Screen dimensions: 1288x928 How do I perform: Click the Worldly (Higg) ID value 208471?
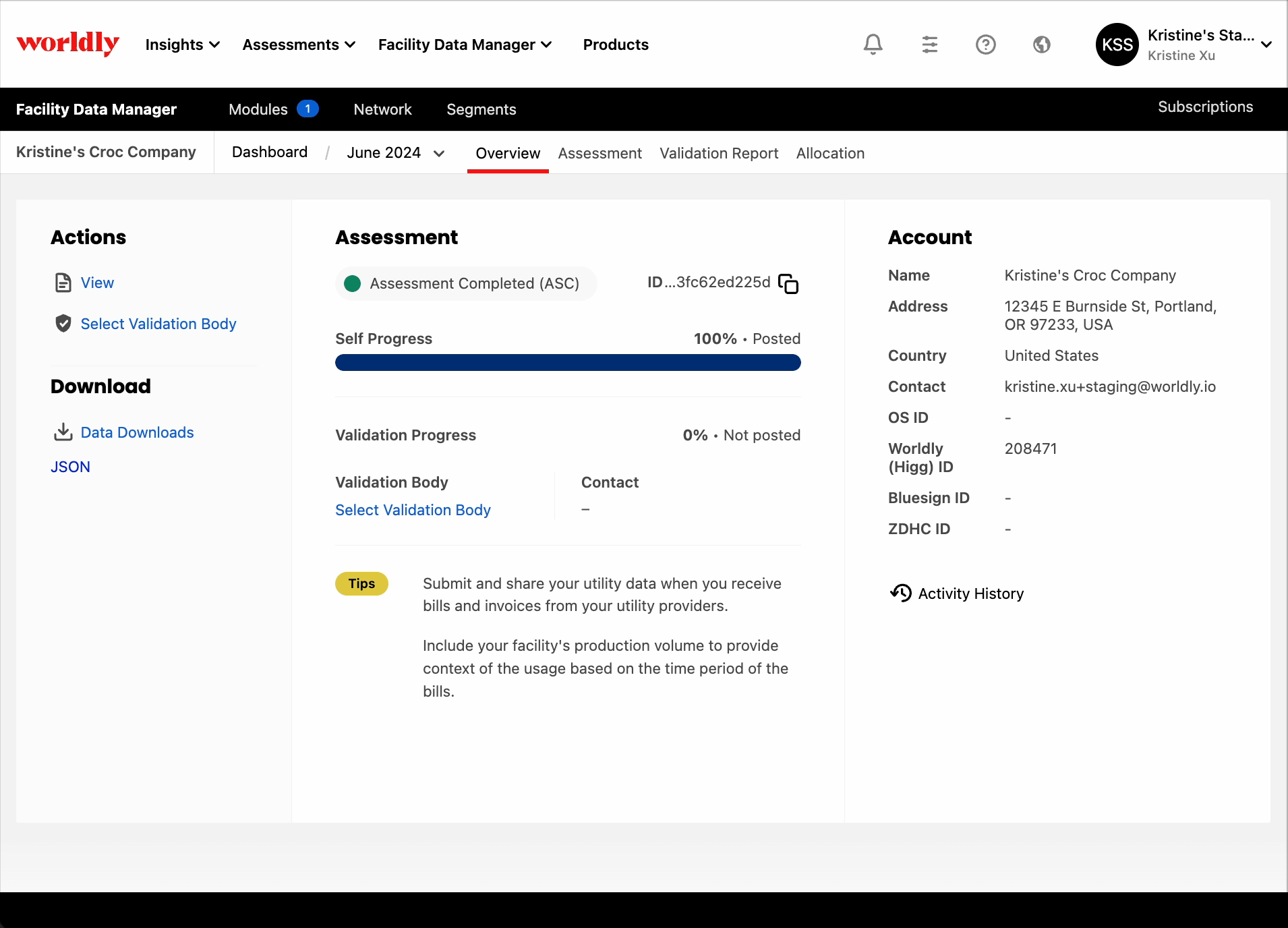[x=1030, y=448]
